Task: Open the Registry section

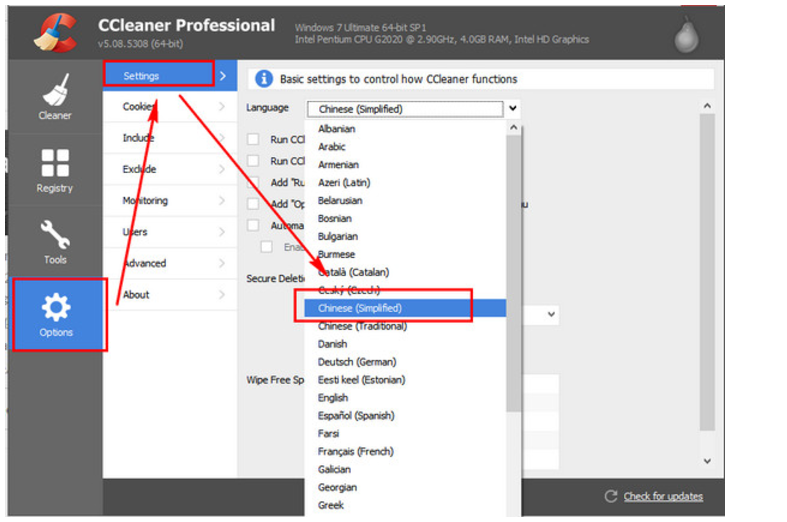Action: click(55, 170)
